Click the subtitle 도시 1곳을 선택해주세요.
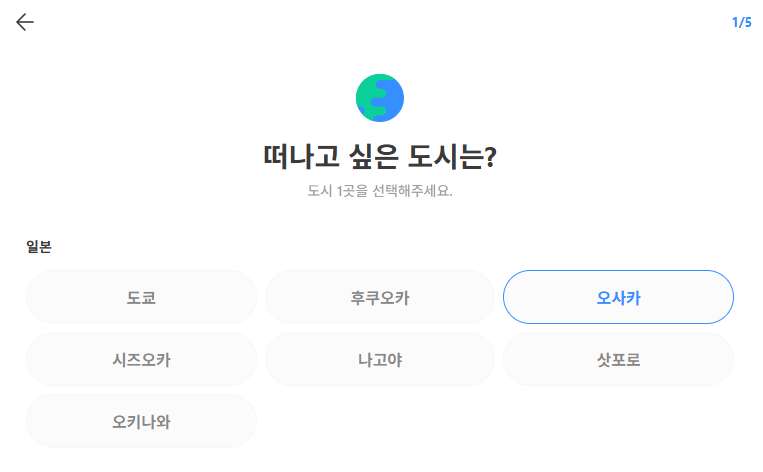Screen dimensions: 763x472 380,191
